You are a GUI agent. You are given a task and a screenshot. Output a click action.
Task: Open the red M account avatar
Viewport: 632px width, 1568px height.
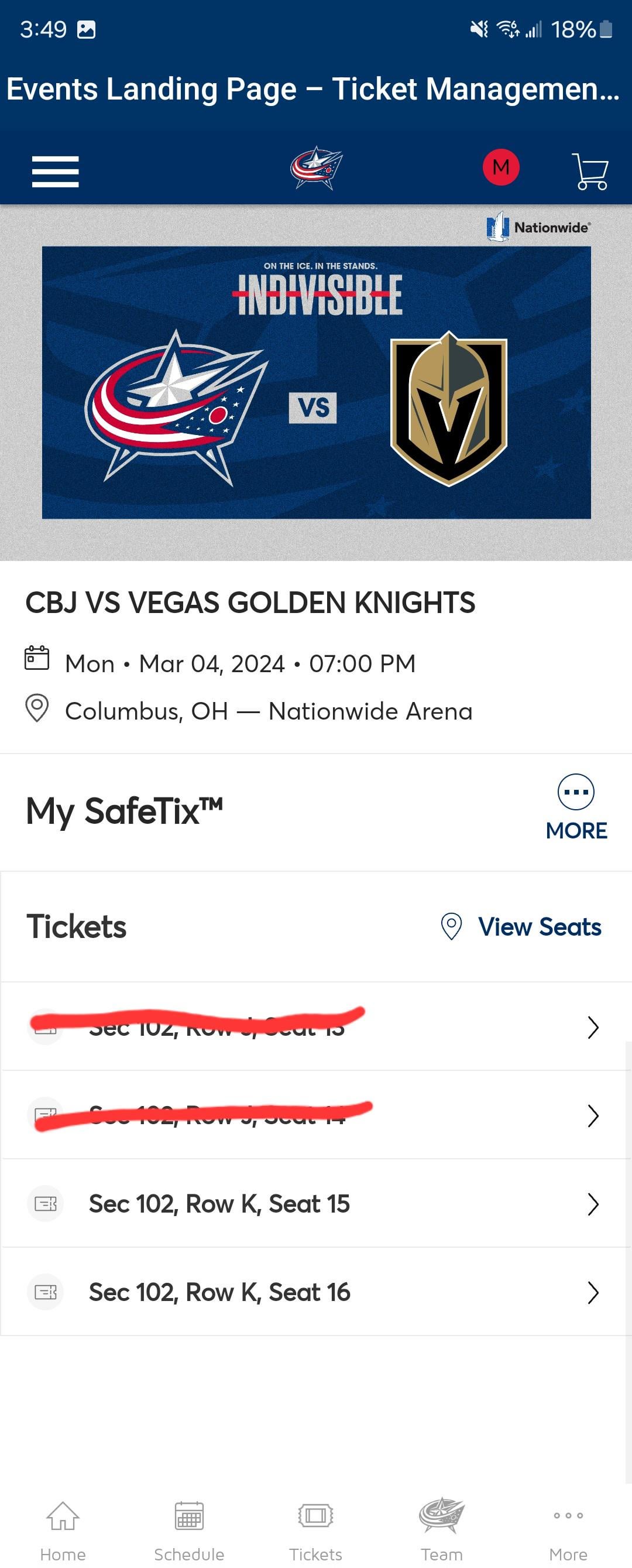point(500,167)
